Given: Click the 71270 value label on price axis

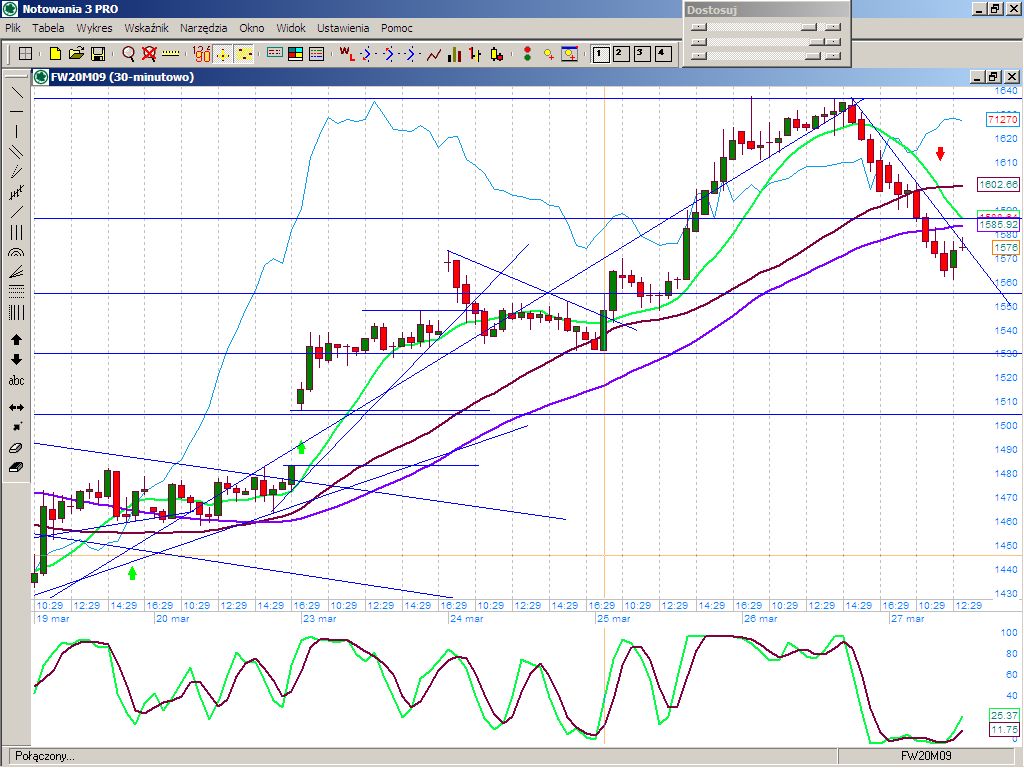Looking at the screenshot, I should point(1002,120).
